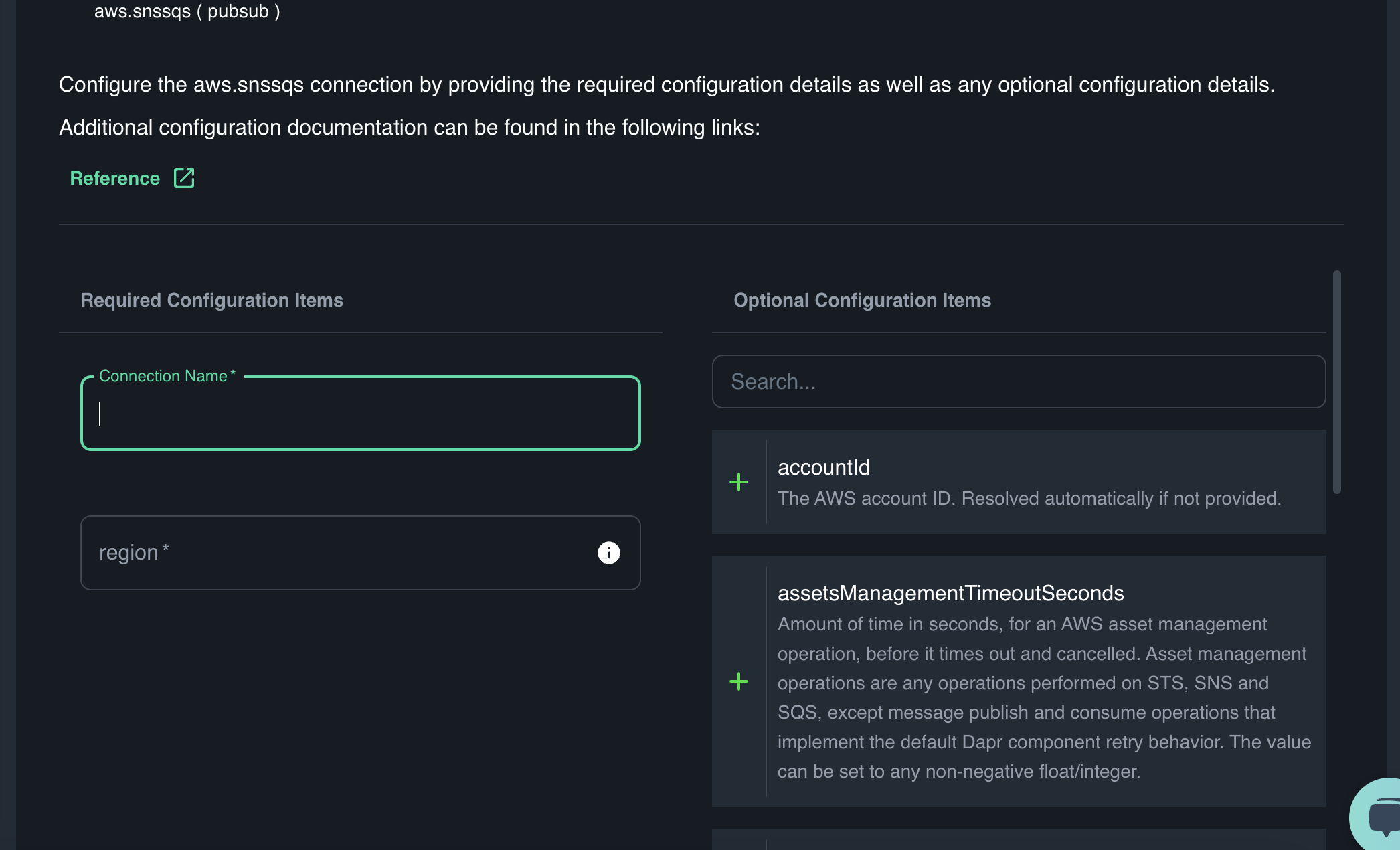Select the assetsManagementTimeoutSeconds item title
The width and height of the screenshot is (1400, 850).
(950, 593)
